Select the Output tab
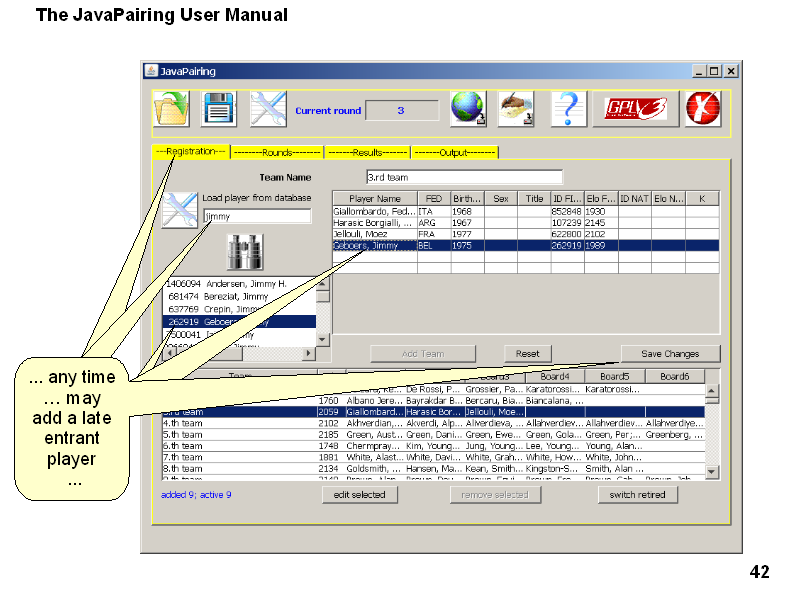The height and width of the screenshot is (600, 800). 454,152
